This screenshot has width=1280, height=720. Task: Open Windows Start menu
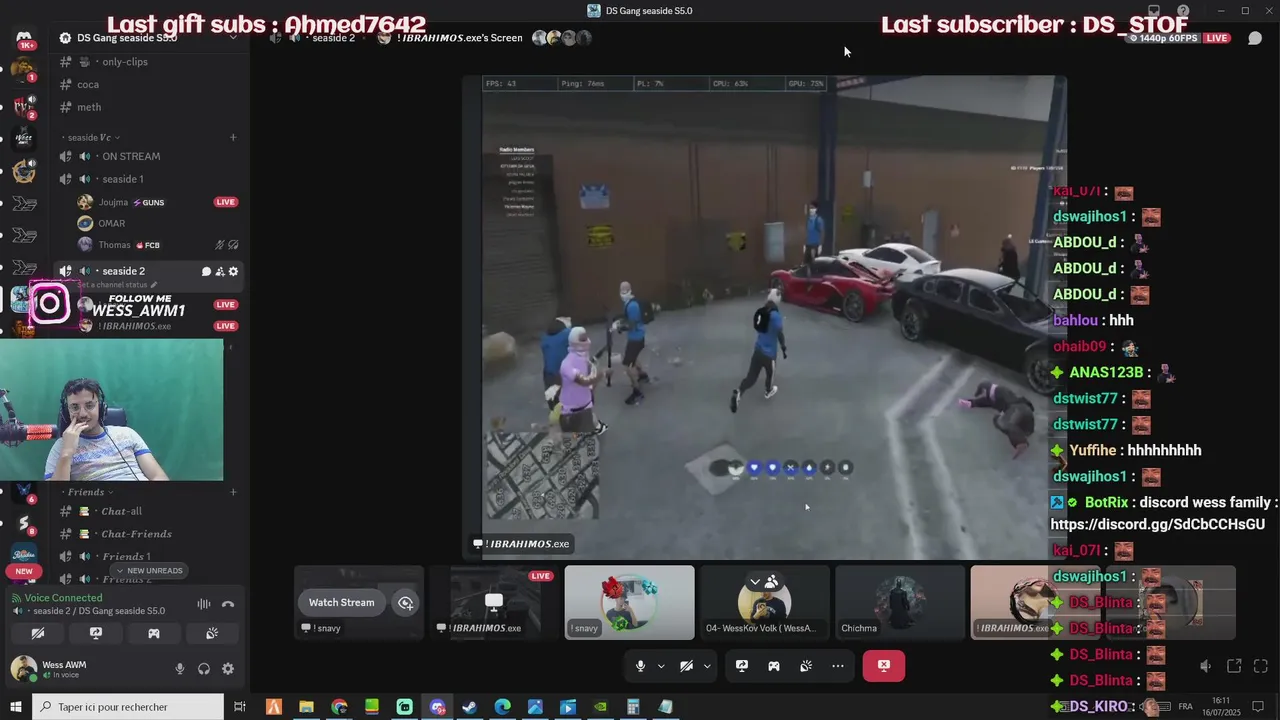(17, 707)
